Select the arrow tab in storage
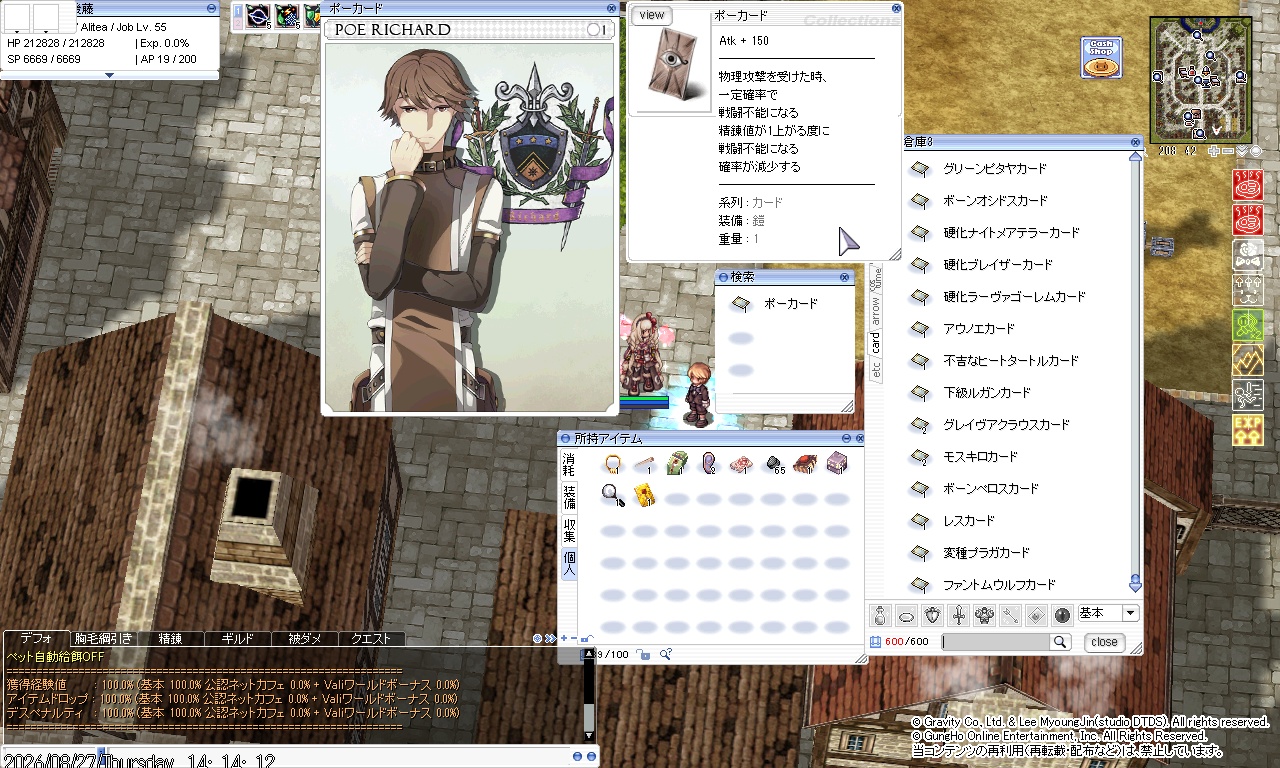The height and width of the screenshot is (768, 1280). coord(876,312)
